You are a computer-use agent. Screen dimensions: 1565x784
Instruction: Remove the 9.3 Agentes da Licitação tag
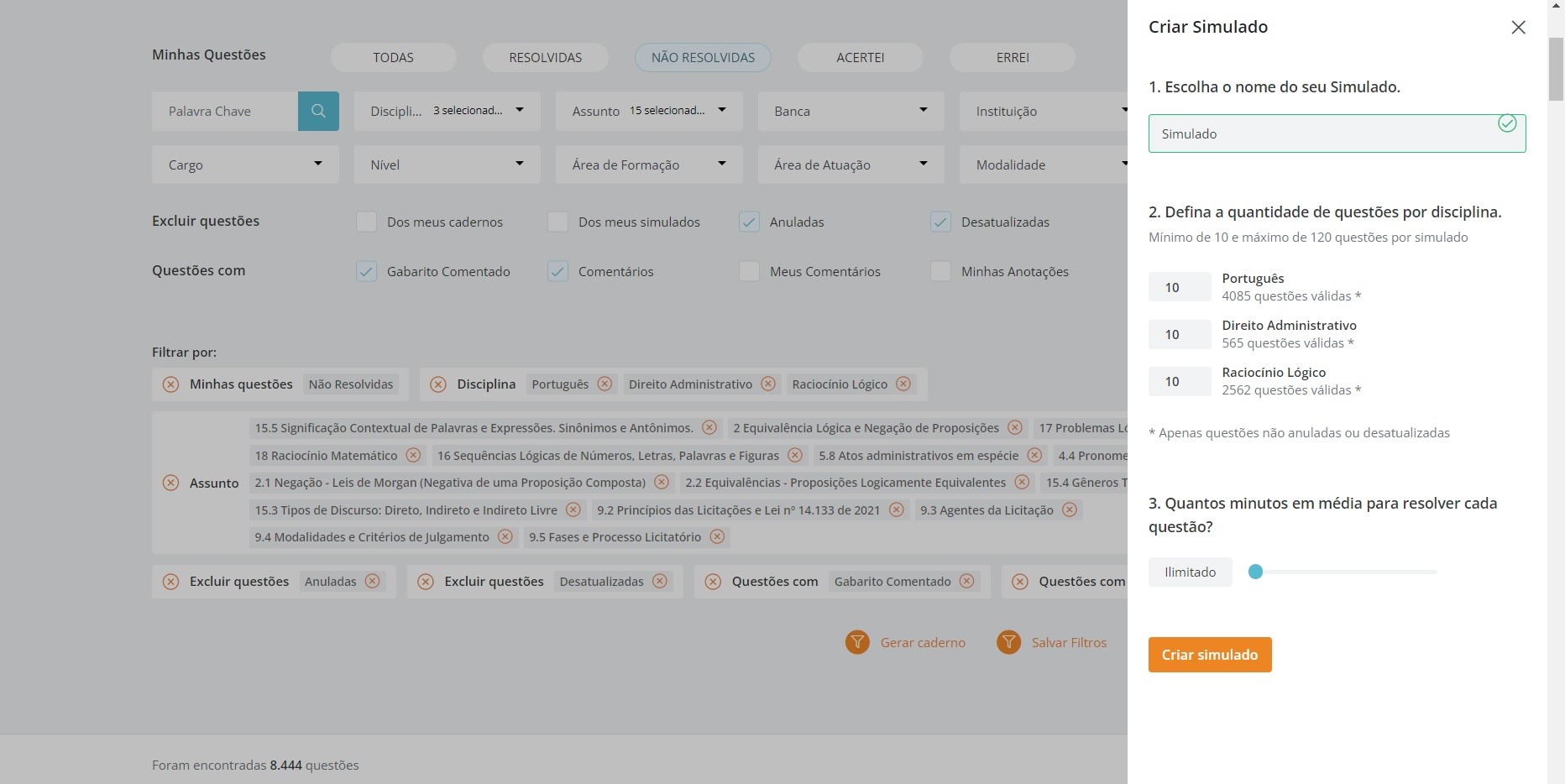pyautogui.click(x=1070, y=510)
